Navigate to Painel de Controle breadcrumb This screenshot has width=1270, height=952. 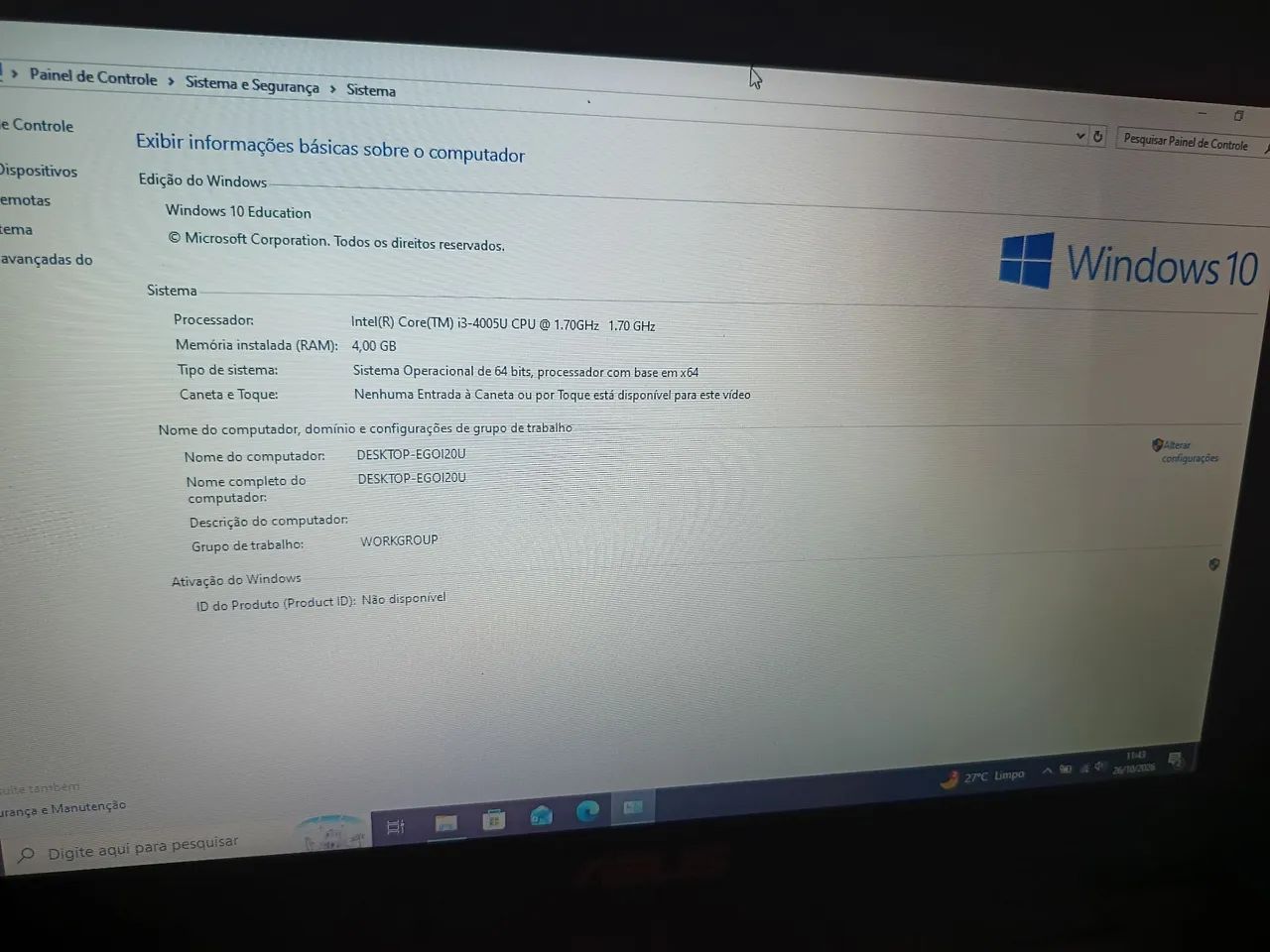coord(93,77)
